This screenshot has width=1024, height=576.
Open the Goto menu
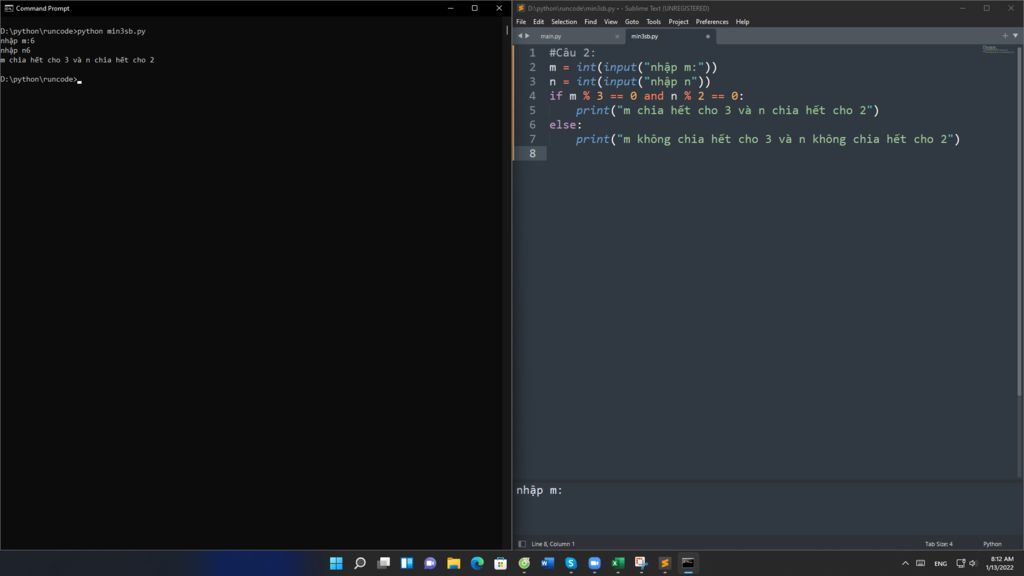point(632,22)
